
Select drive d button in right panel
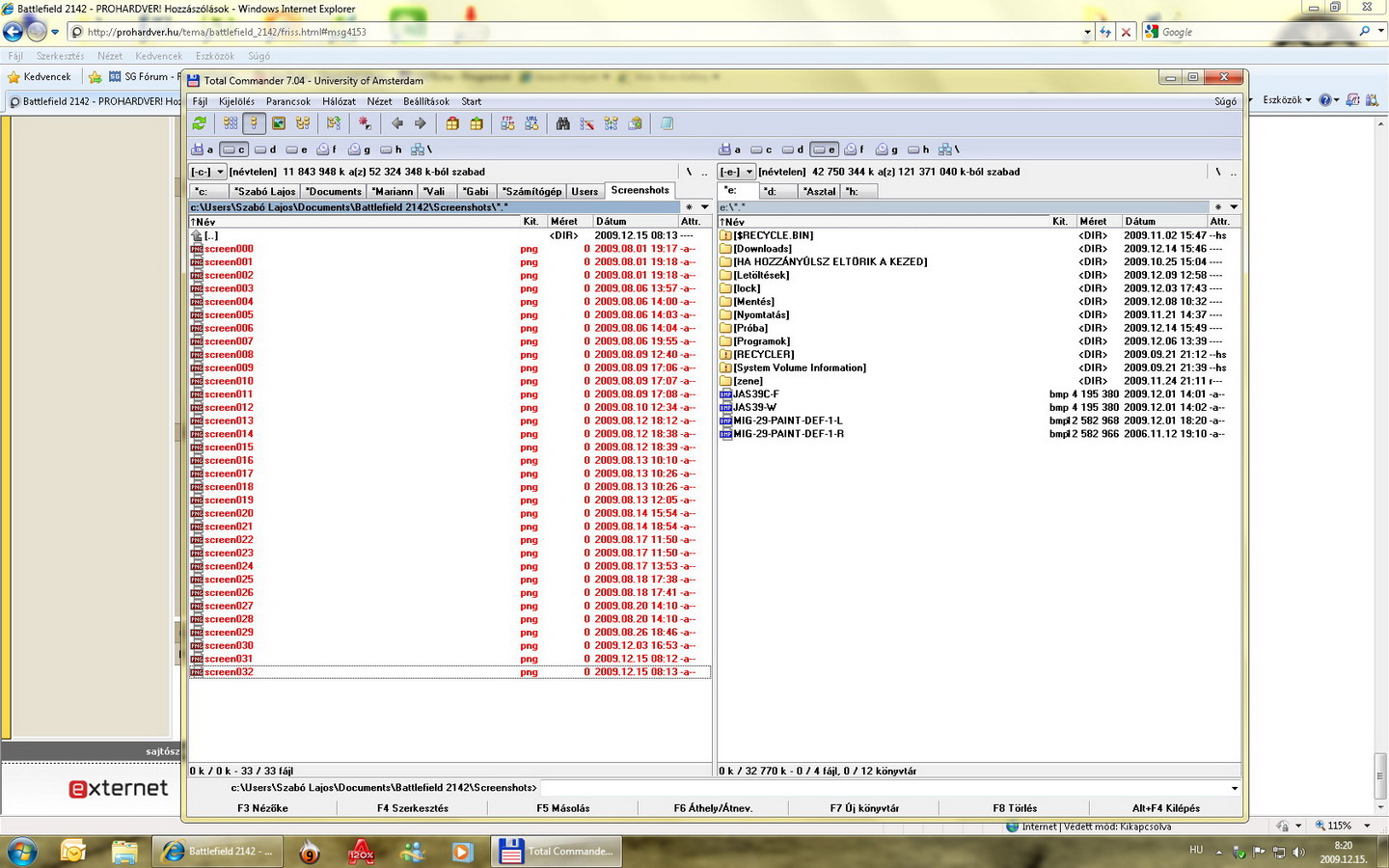pos(793,149)
